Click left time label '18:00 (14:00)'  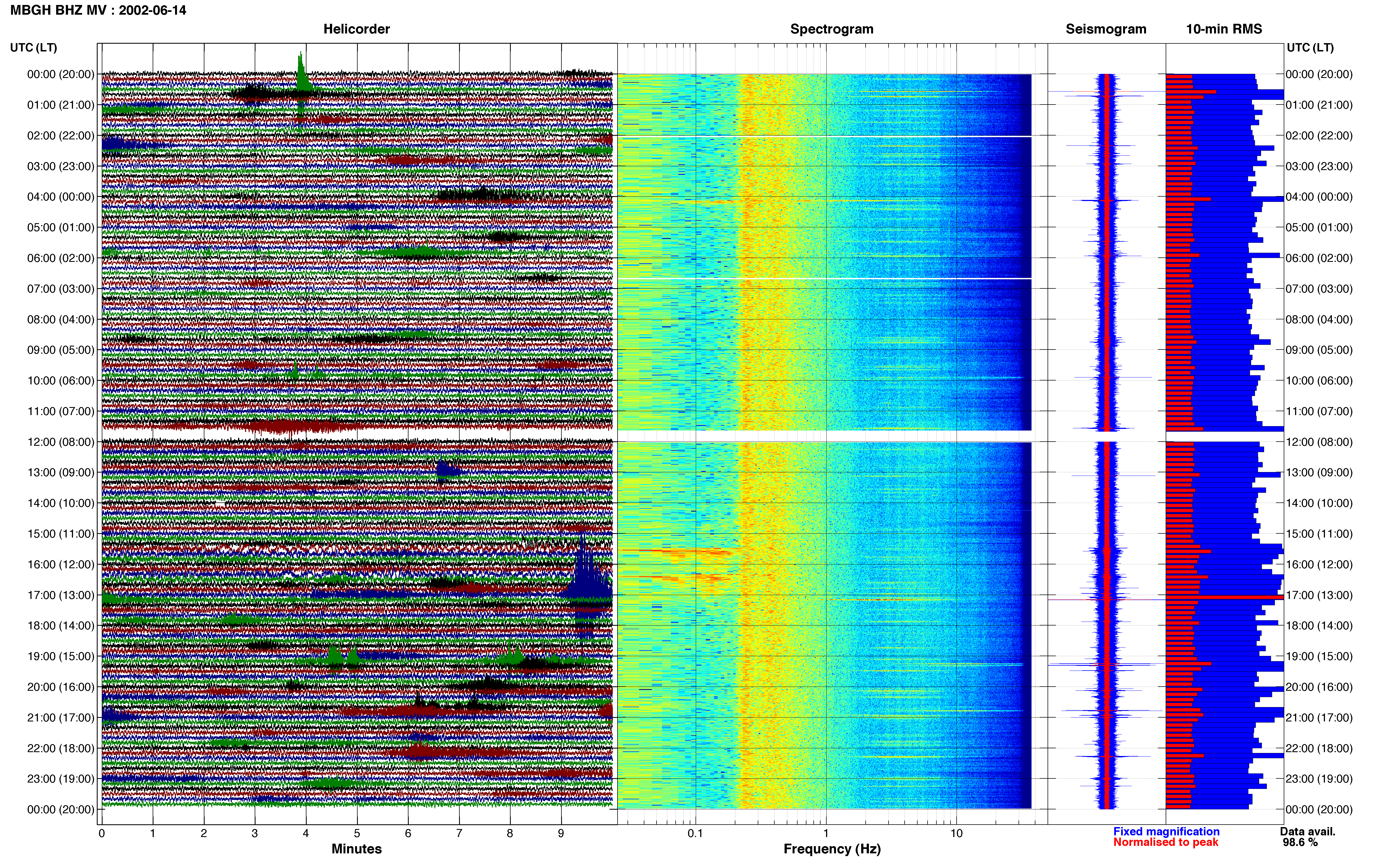(60, 625)
